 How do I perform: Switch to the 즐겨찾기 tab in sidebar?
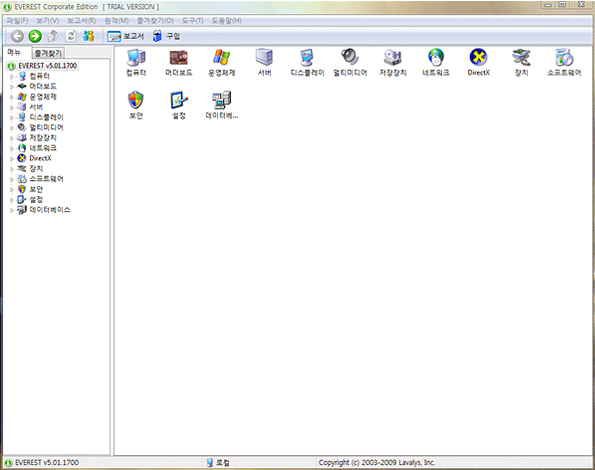[48, 53]
